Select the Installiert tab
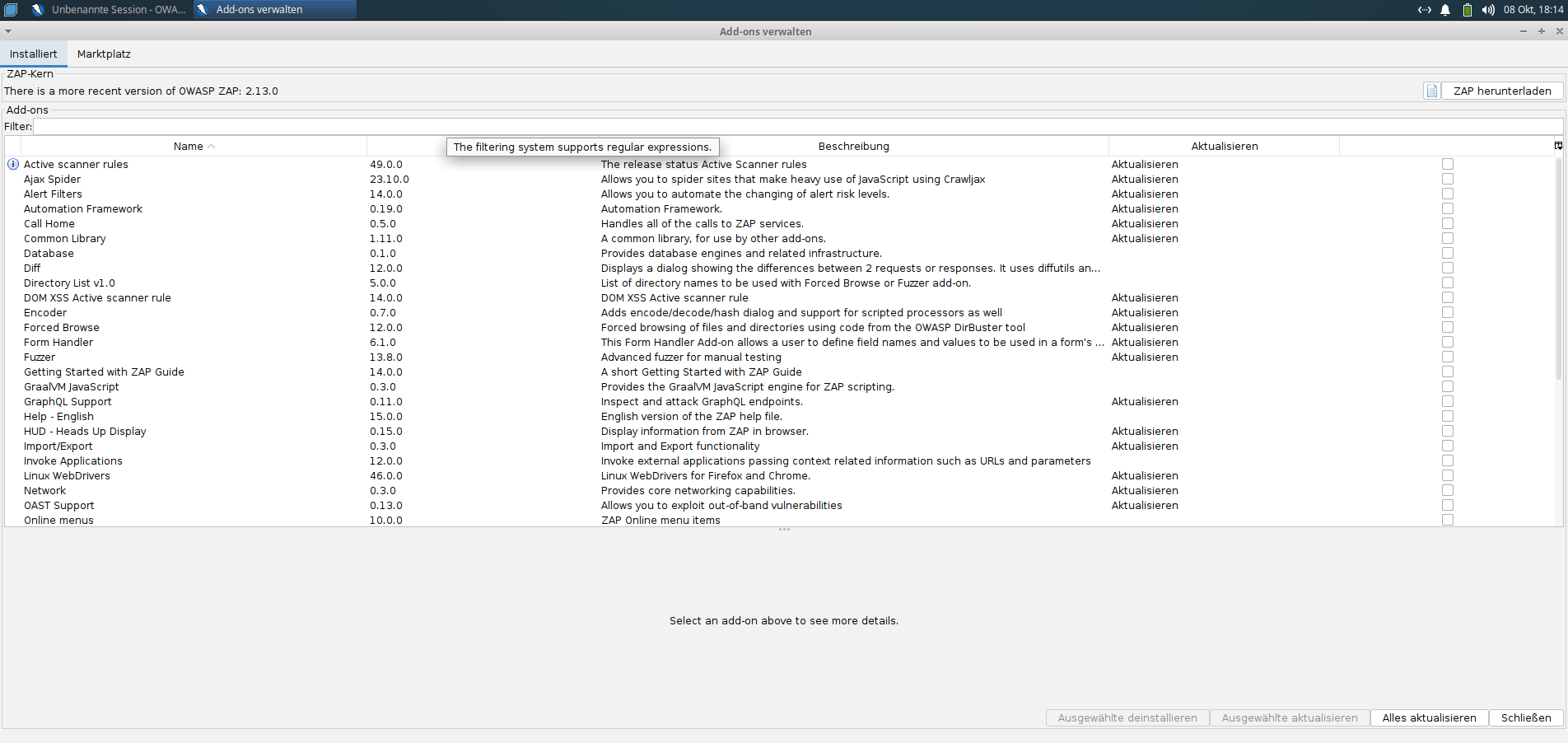 tap(34, 54)
